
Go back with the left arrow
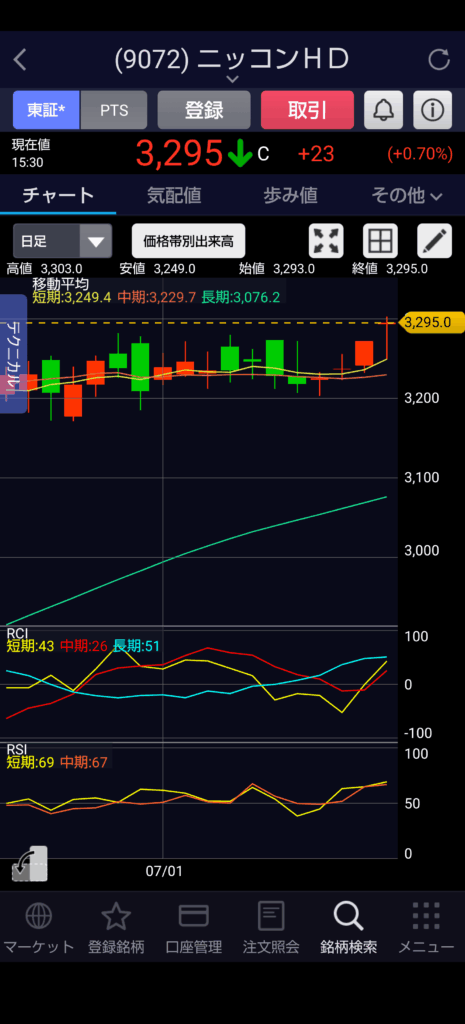click(x=20, y=60)
